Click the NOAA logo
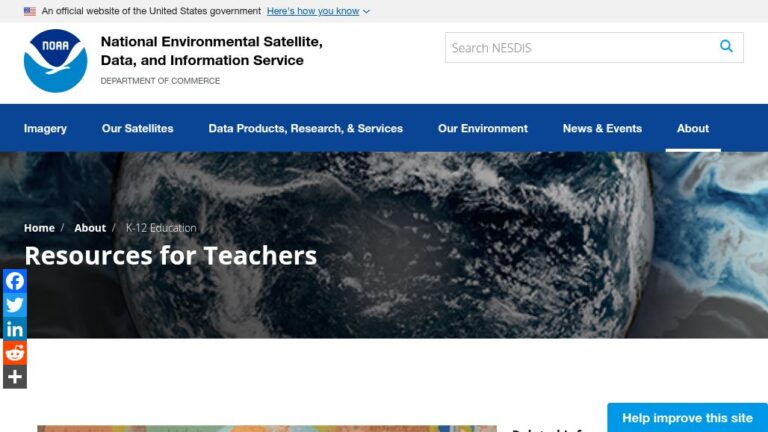768x432 pixels. (x=55, y=61)
